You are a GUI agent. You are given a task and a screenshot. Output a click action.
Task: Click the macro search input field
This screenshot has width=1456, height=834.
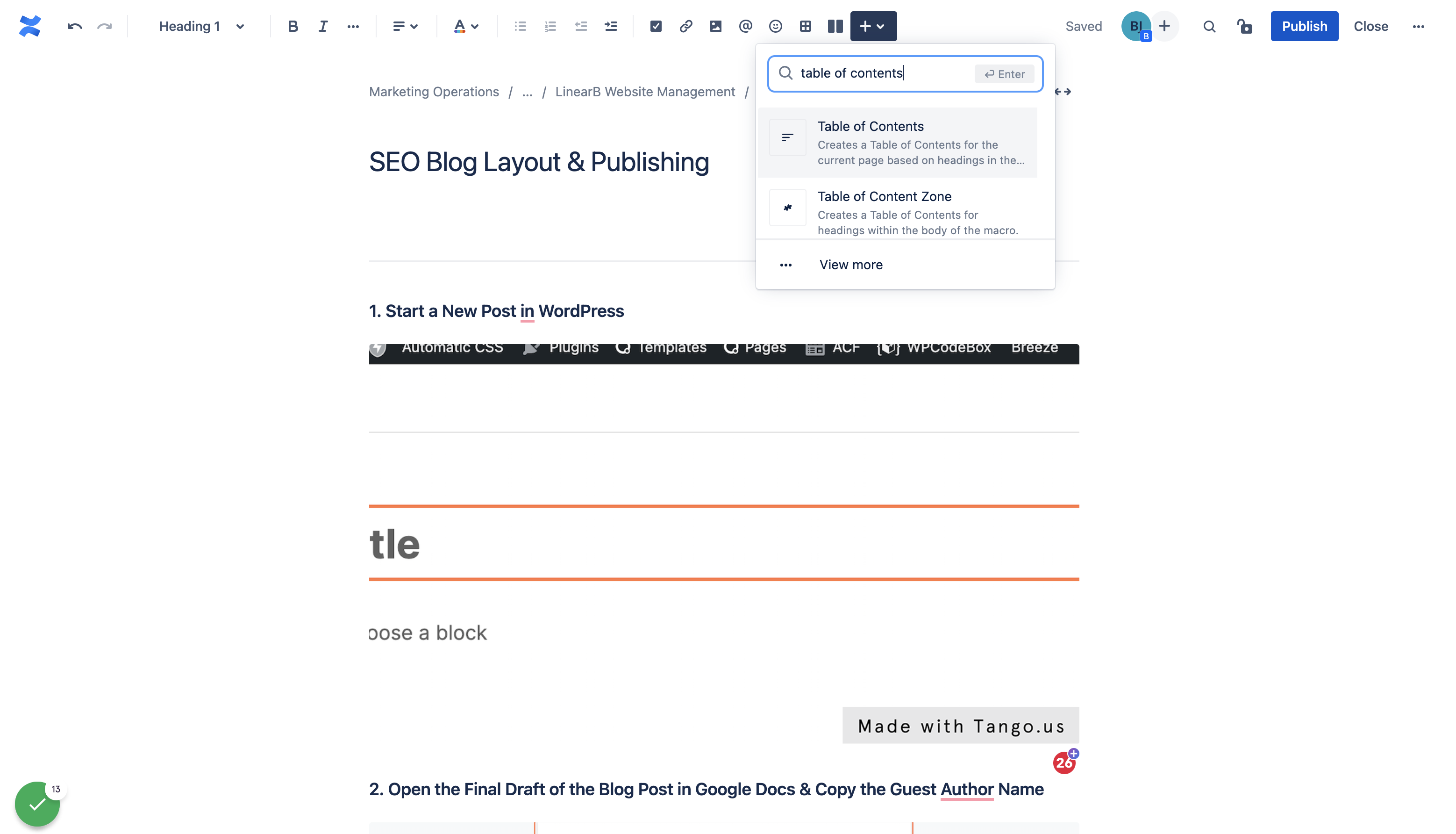coord(905,73)
